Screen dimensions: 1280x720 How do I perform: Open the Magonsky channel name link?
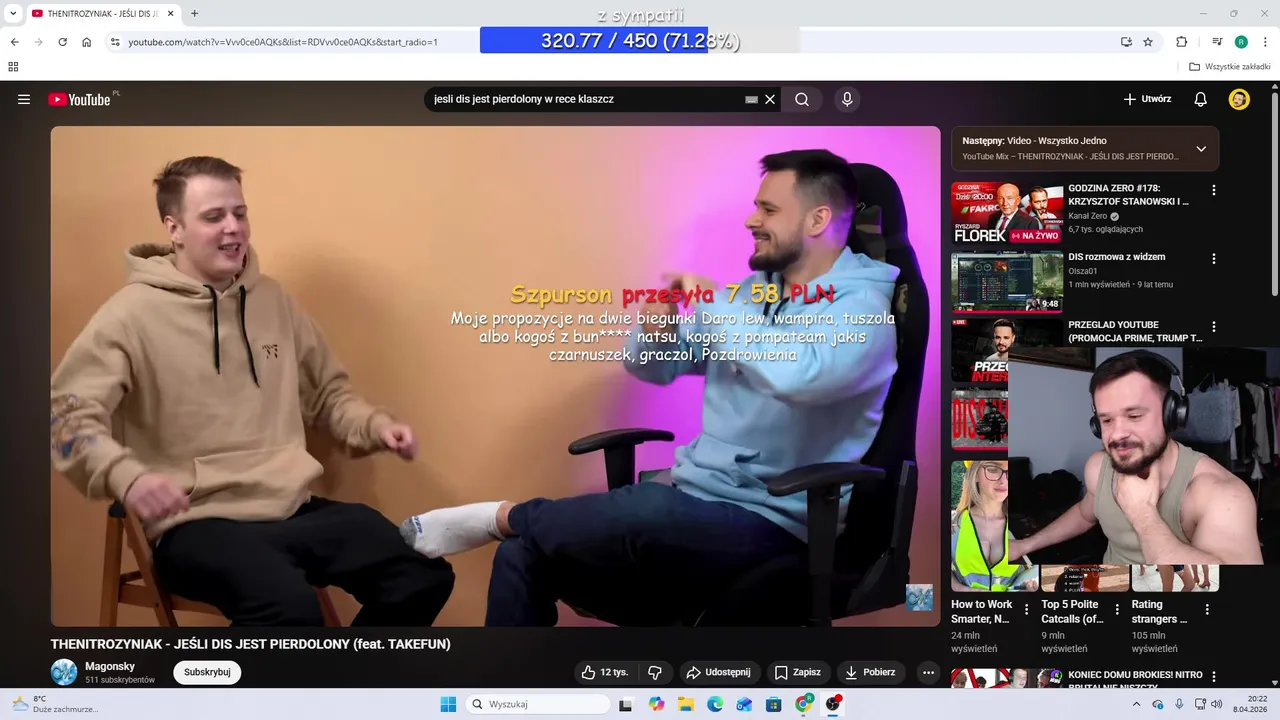coord(110,666)
